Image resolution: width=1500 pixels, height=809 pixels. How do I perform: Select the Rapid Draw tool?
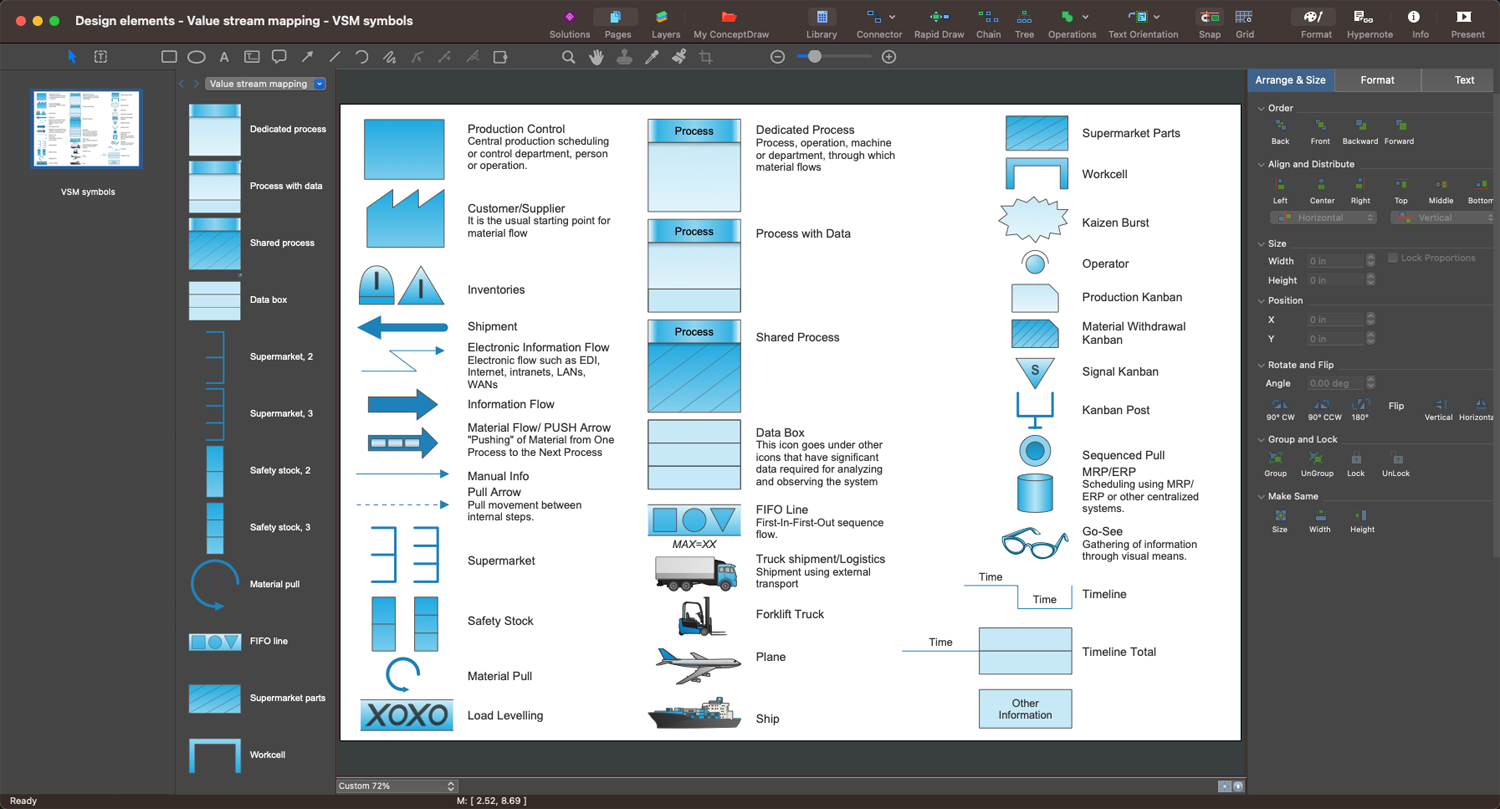click(x=938, y=18)
